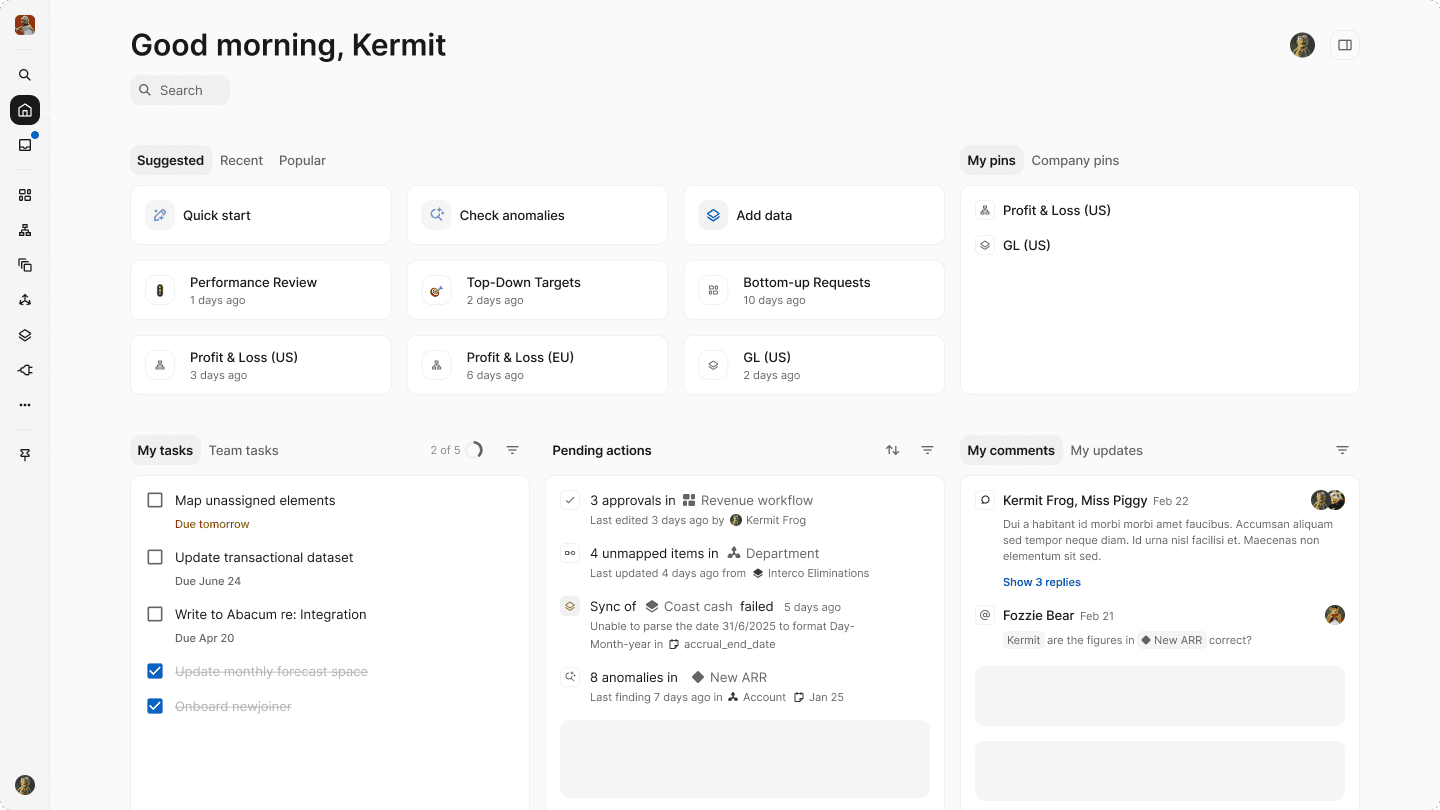Show 3 replies on comment

1042,582
